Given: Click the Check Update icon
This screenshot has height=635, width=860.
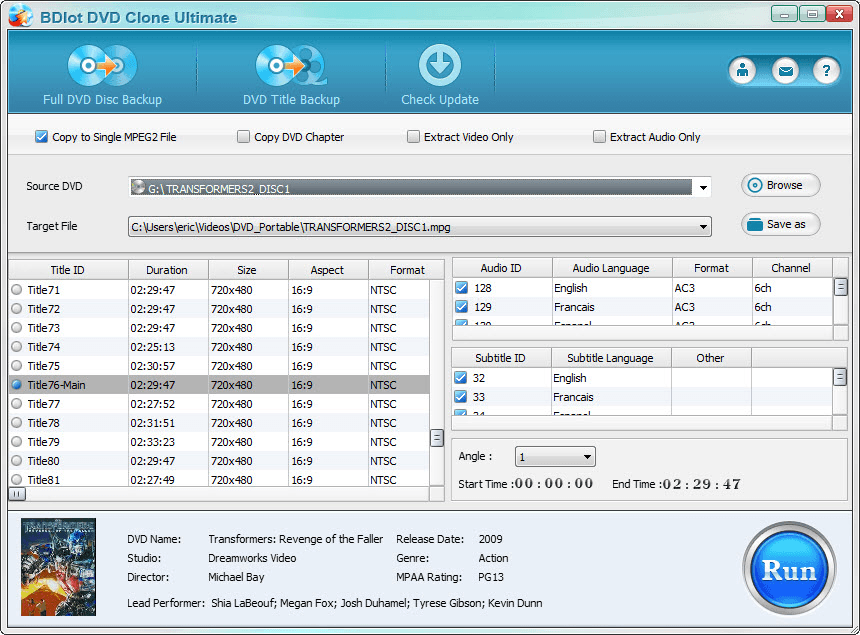Looking at the screenshot, I should [440, 62].
